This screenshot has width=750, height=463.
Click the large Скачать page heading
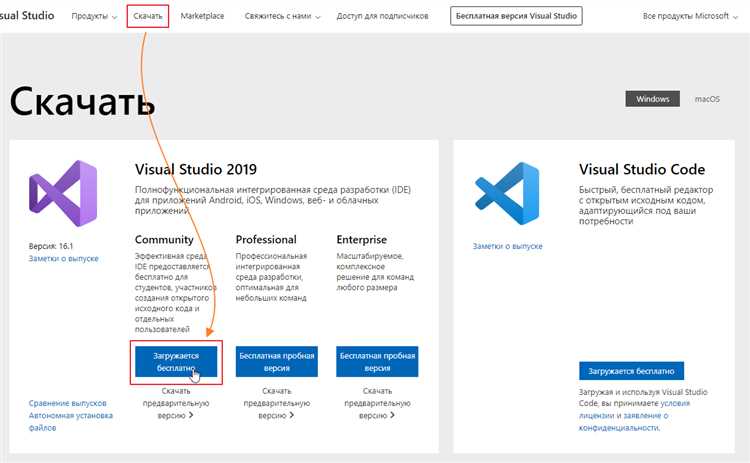coord(82,101)
